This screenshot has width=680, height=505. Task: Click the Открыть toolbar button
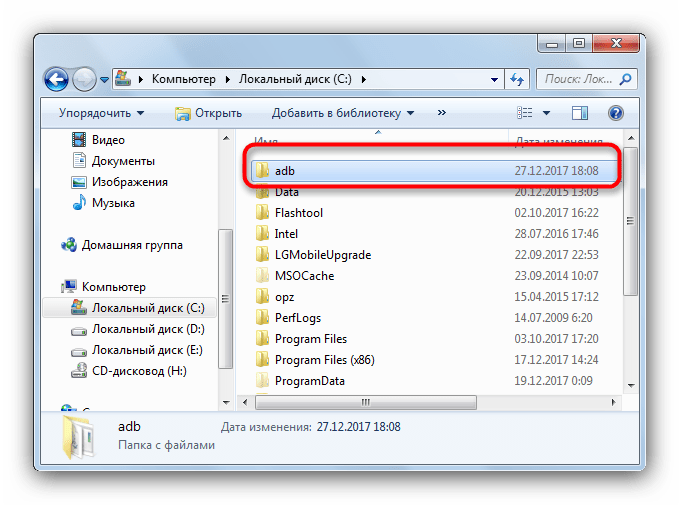(208, 113)
